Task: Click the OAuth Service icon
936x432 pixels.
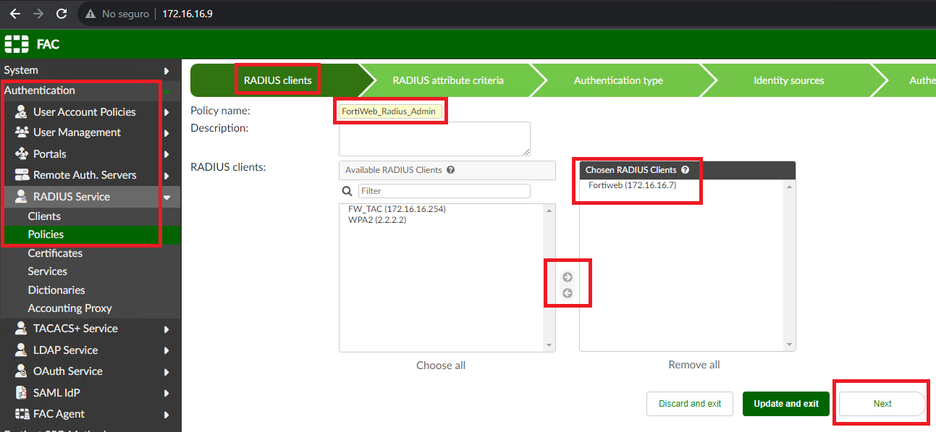Action: coord(21,371)
